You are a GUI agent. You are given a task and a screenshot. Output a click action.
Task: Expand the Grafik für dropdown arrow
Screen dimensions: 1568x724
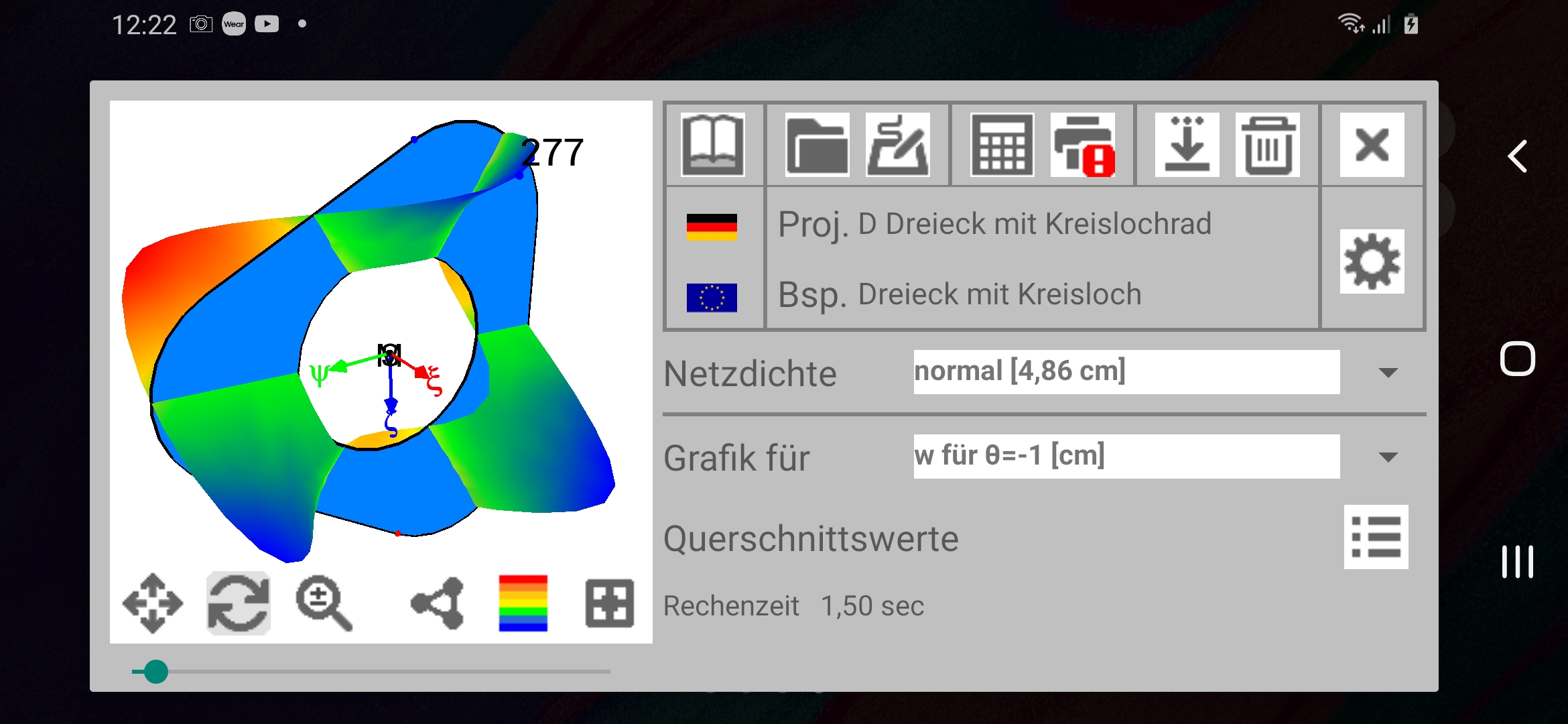coord(1388,457)
